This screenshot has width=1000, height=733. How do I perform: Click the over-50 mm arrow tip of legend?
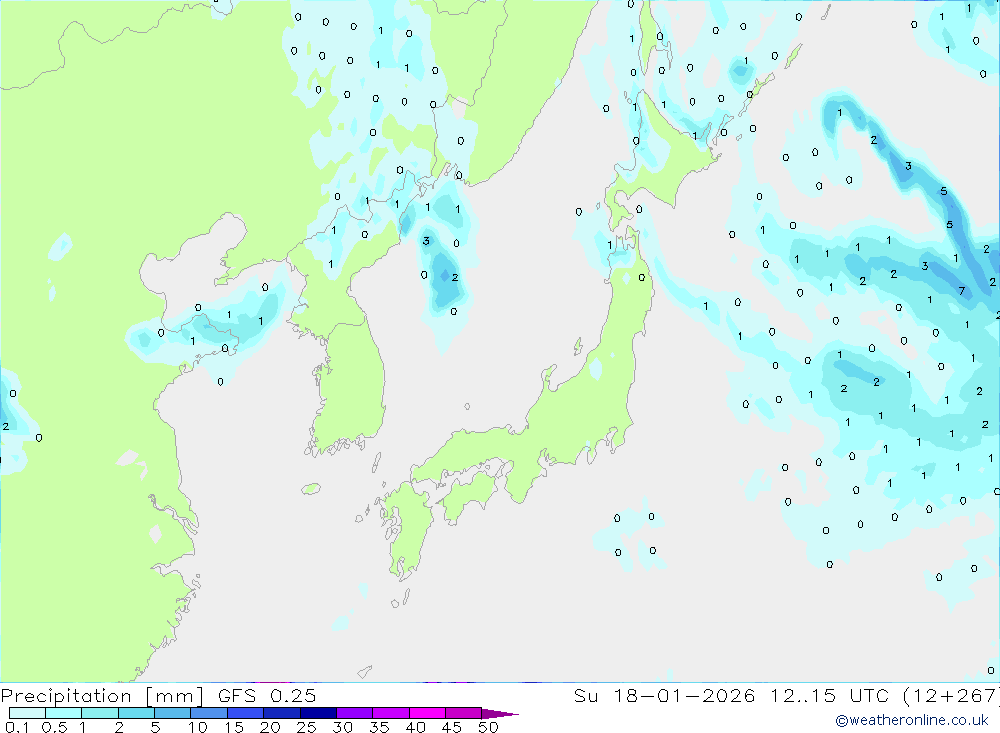pos(499,714)
